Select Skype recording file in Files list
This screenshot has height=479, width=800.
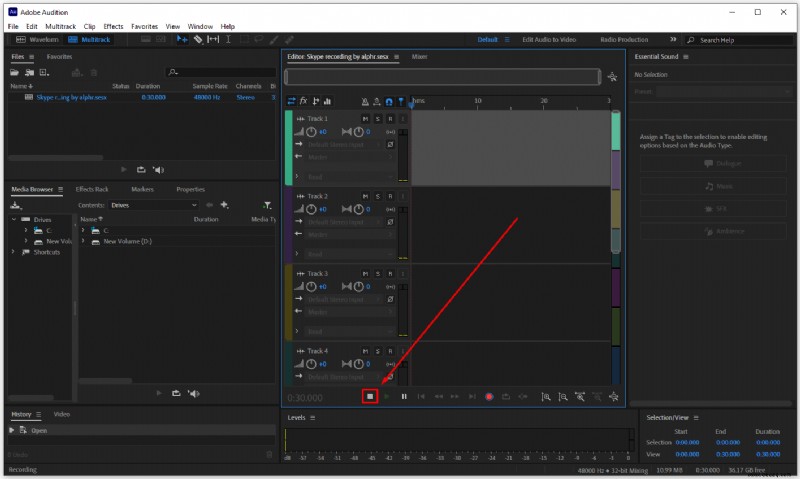71,97
